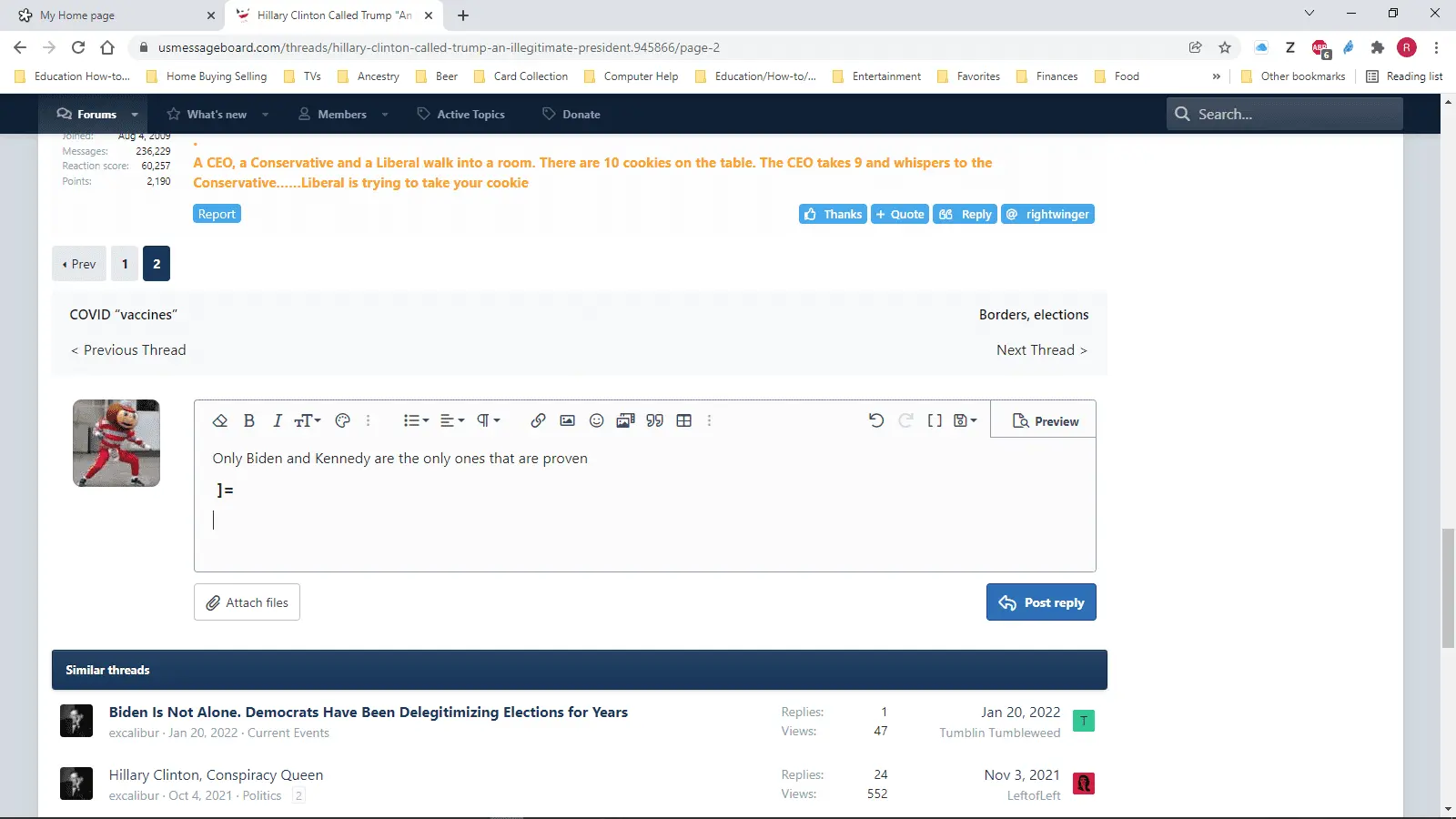Toggle bold formatting in the reply editor
This screenshot has height=819, width=1456.
[x=248, y=420]
